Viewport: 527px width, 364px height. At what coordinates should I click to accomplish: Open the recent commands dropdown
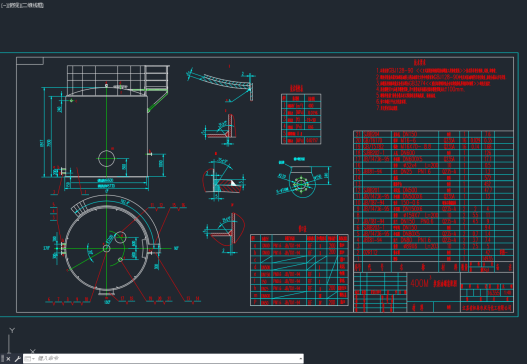click(x=29, y=359)
